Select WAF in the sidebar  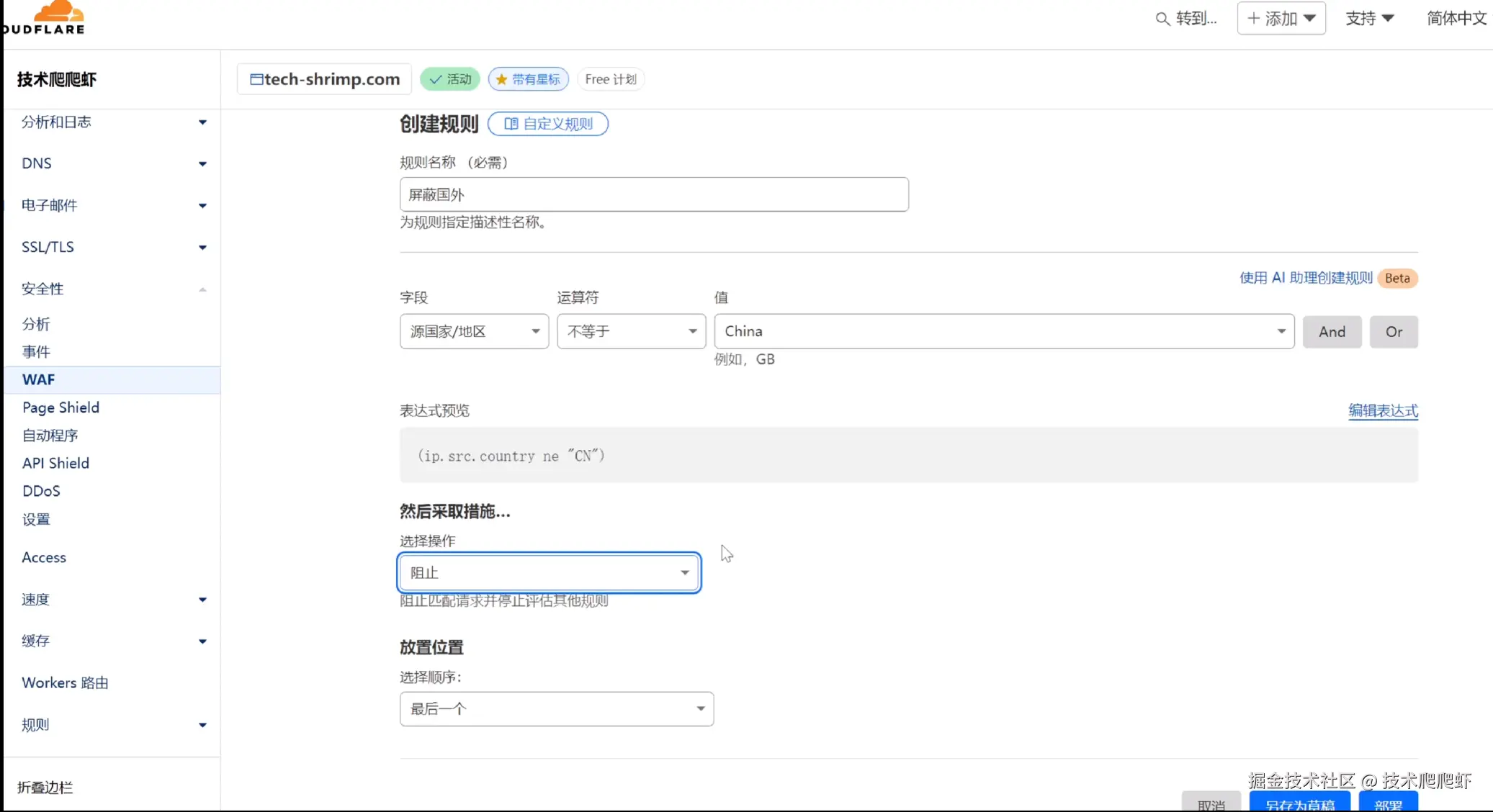coord(39,379)
